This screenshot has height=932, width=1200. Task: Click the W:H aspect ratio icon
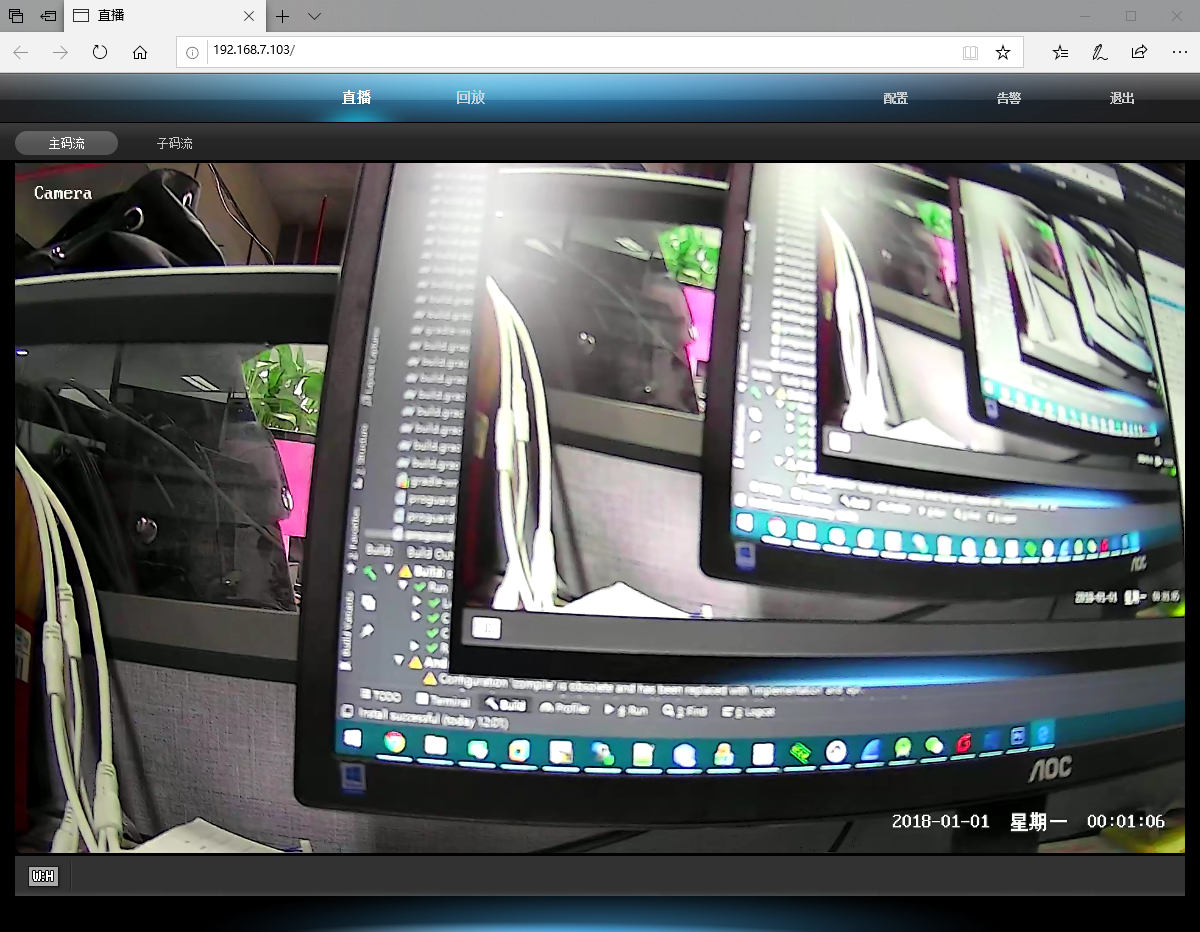(x=43, y=877)
